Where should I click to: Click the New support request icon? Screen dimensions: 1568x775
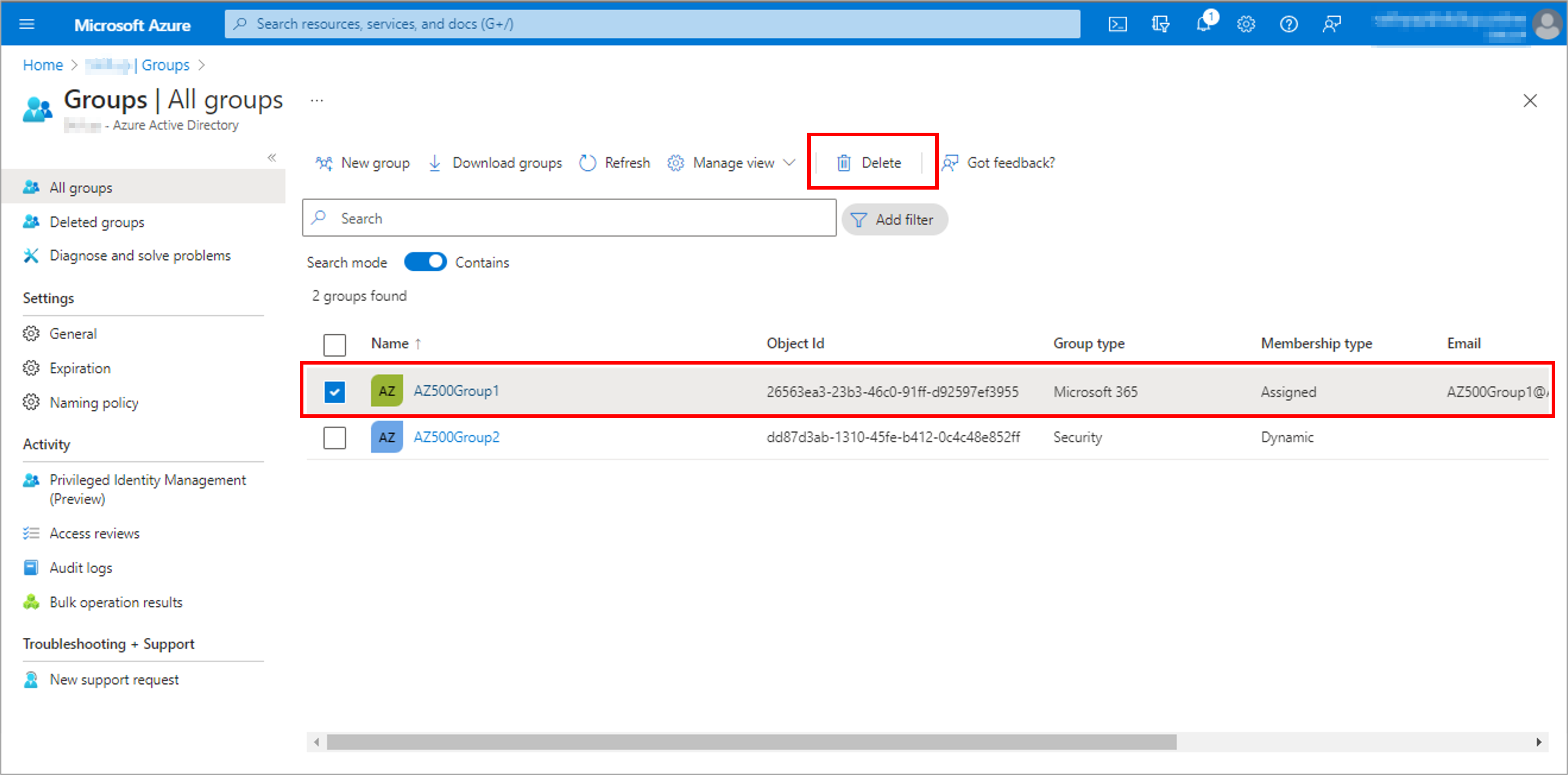(x=31, y=679)
